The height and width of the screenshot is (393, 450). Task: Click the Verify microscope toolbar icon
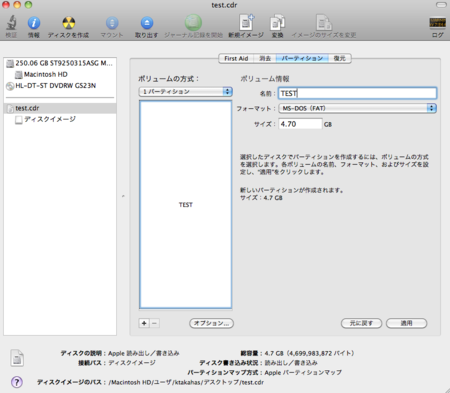[11, 23]
